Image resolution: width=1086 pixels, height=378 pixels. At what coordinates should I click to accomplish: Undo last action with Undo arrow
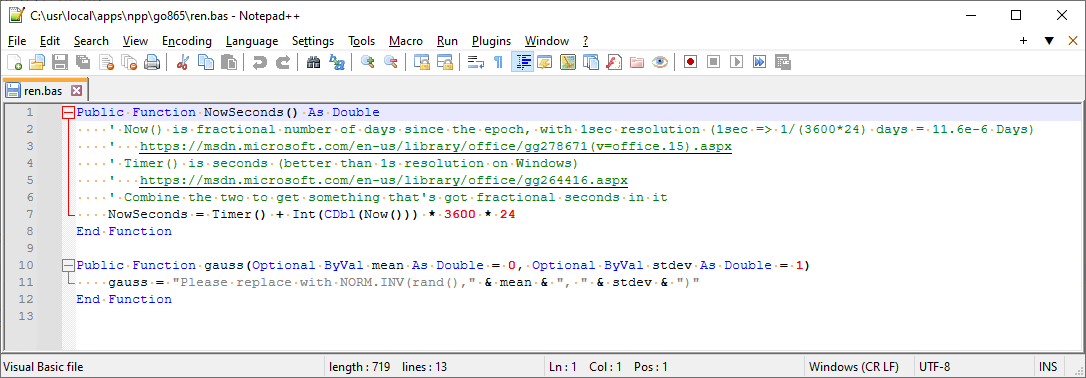260,62
